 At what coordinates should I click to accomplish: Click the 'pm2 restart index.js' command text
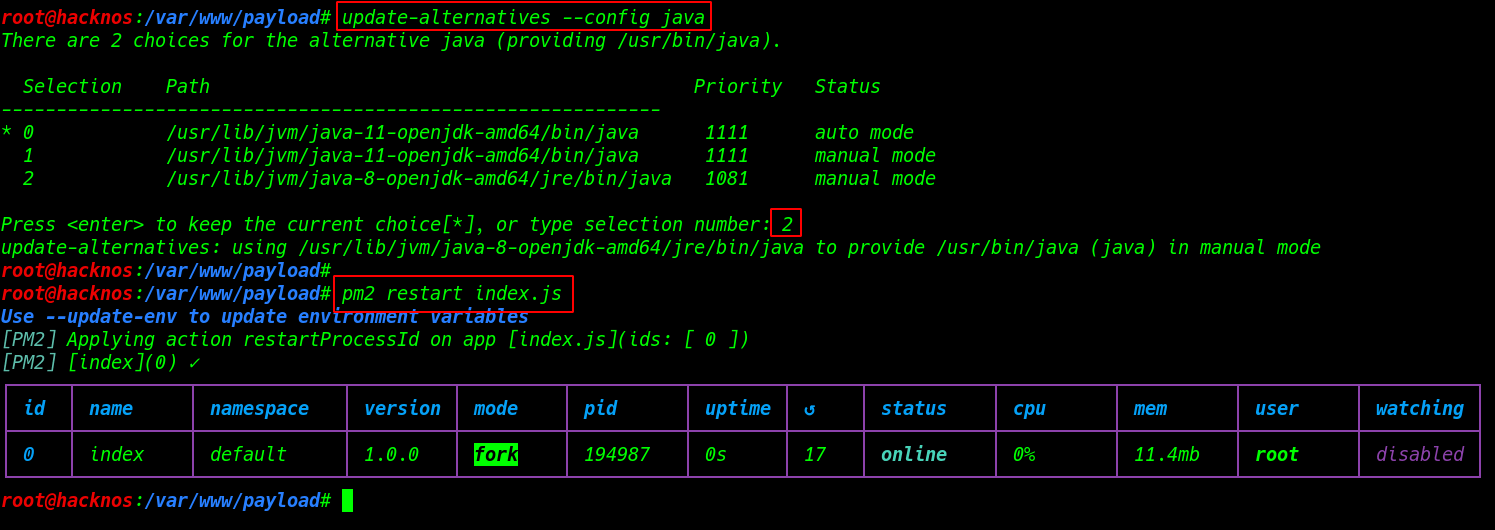tap(452, 294)
